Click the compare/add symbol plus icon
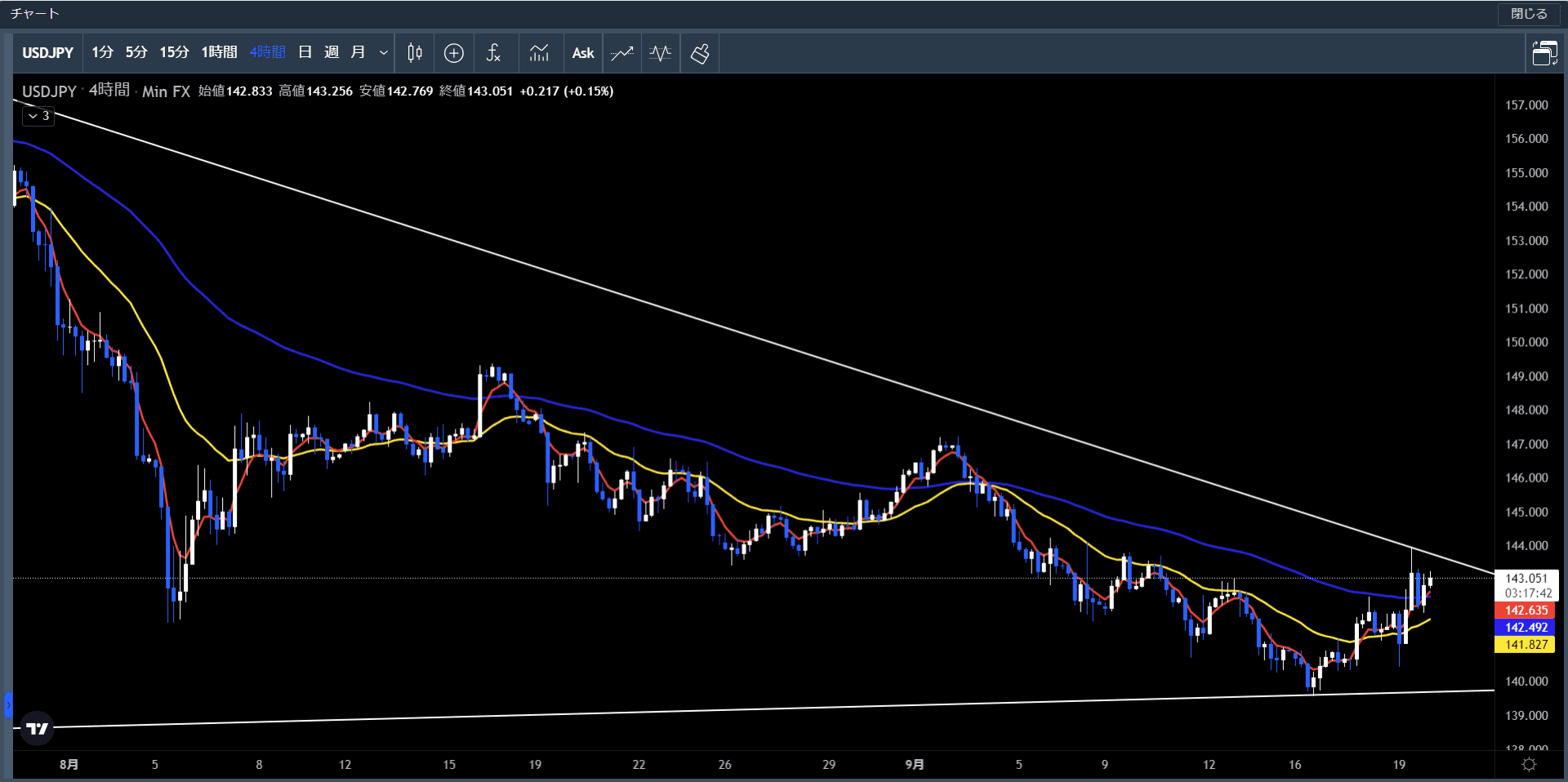The image size is (1568, 782). [454, 53]
